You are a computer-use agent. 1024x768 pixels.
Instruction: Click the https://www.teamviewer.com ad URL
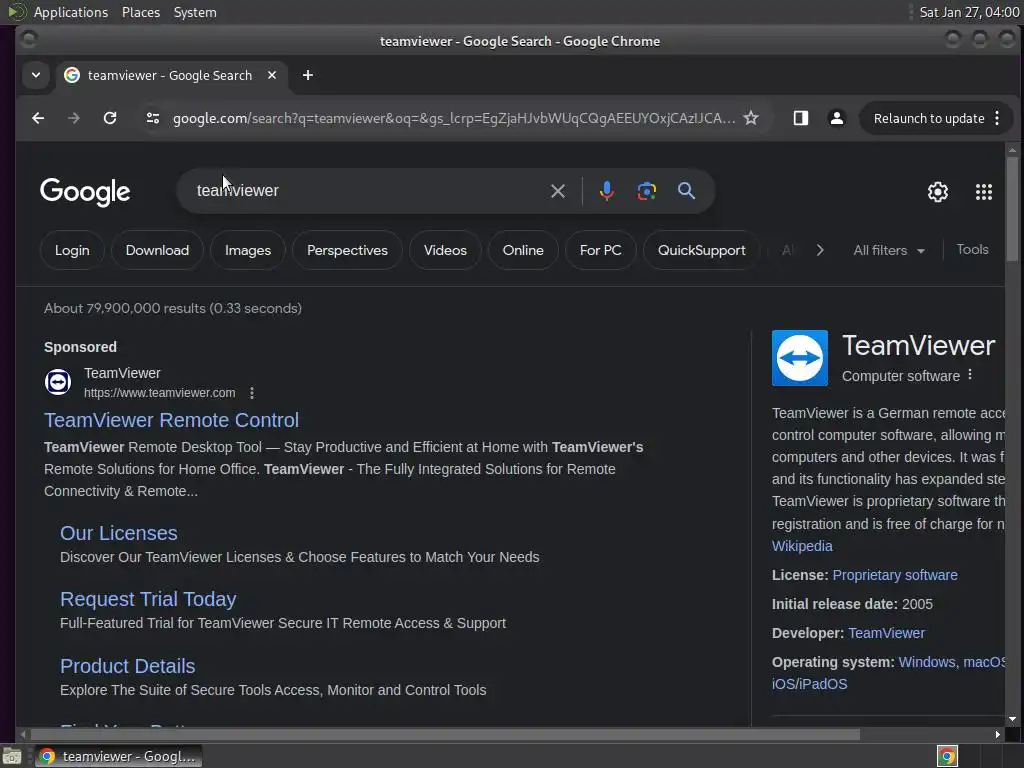pos(159,392)
